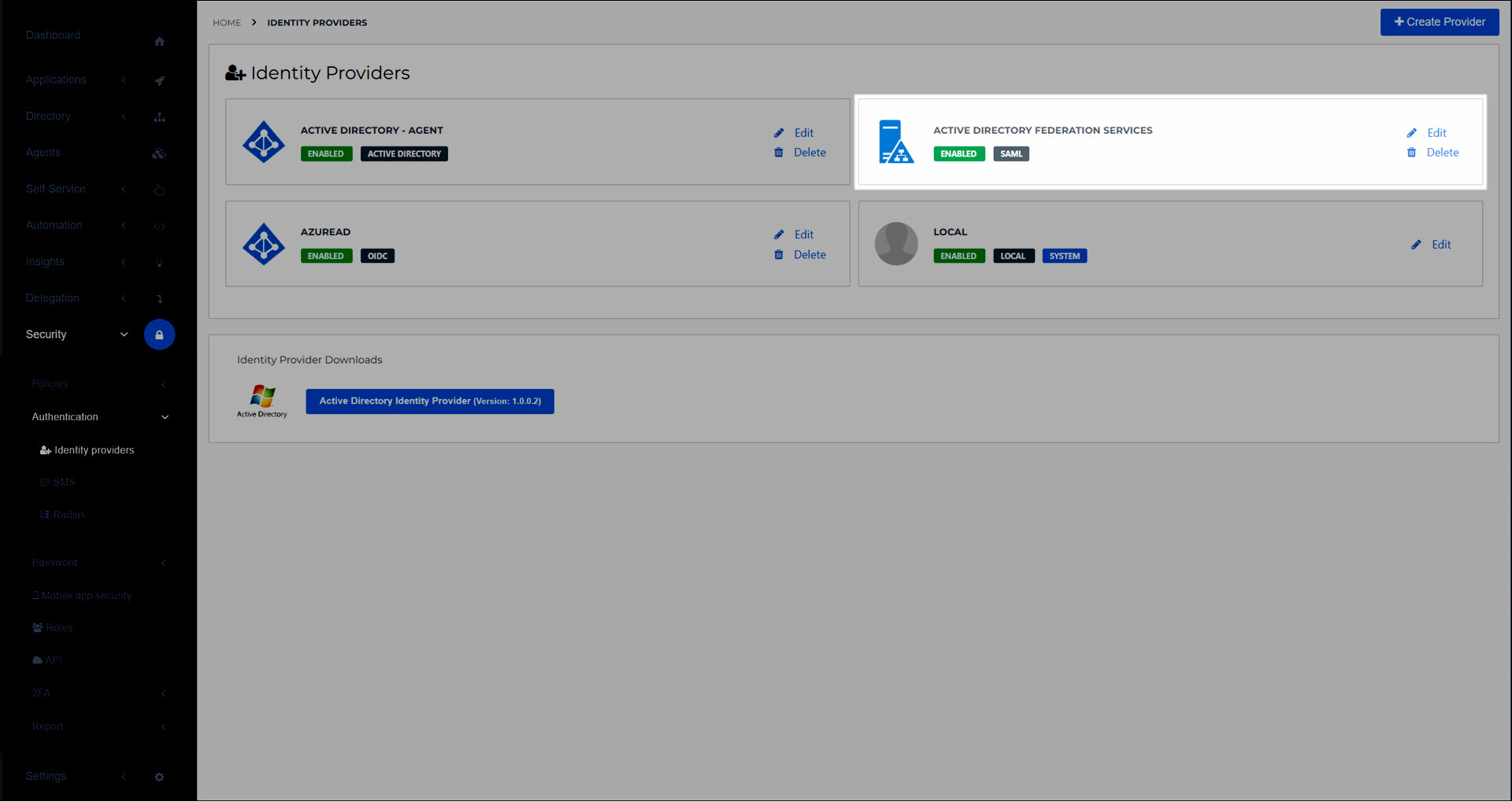Click the SYSTEM badge on Local provider
The height and width of the screenshot is (802, 1512).
tap(1065, 257)
